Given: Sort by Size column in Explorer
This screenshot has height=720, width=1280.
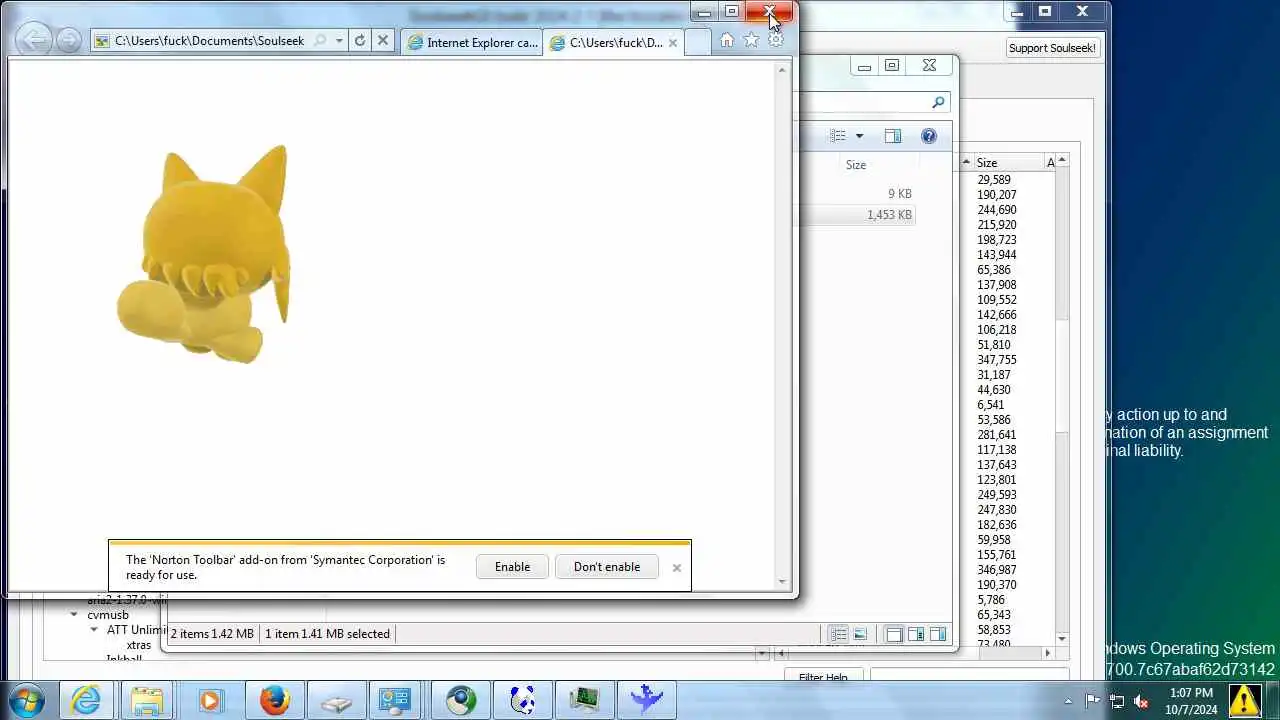Looking at the screenshot, I should 856,165.
